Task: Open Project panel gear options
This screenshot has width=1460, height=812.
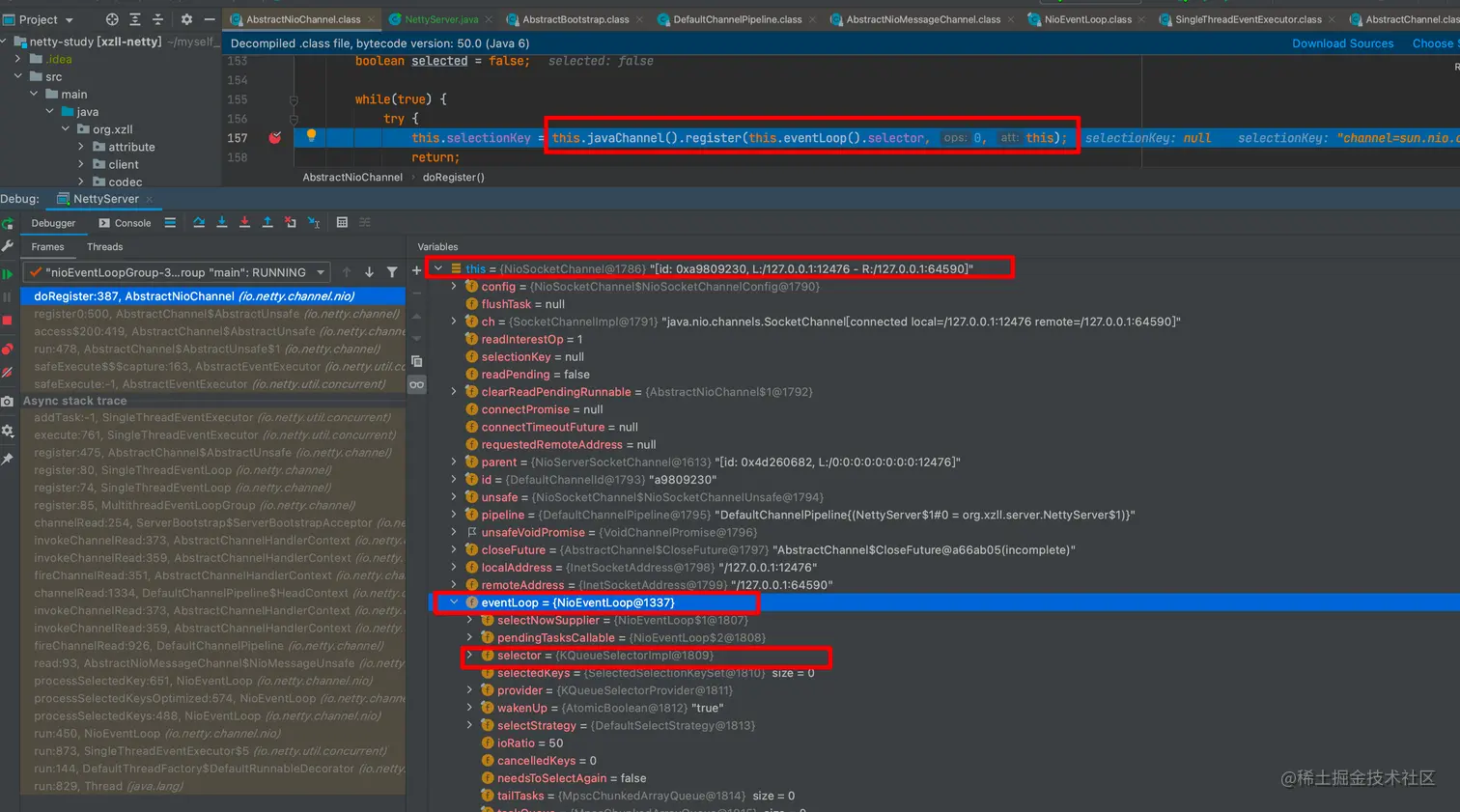Action: [x=186, y=19]
